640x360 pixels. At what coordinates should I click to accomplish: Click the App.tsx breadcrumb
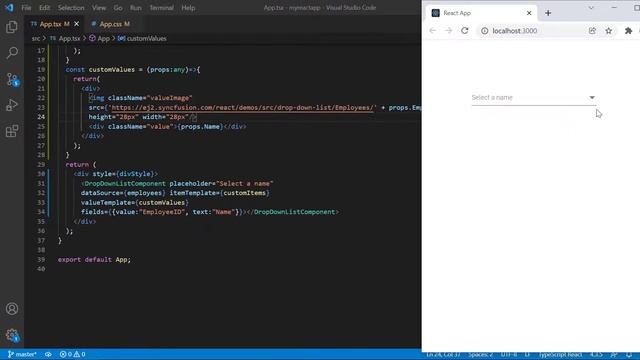coord(65,38)
